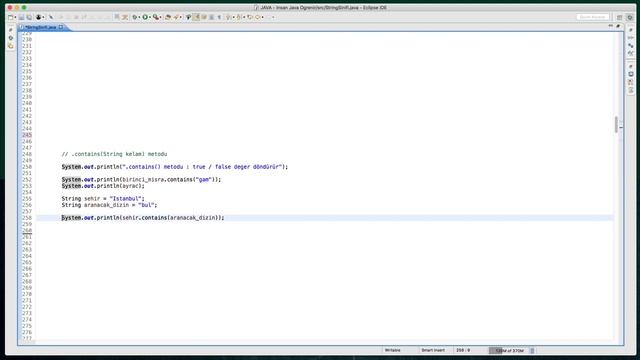Viewport: 640px width, 360px height.
Task: Click the Run External Tools icon
Action: click(156, 17)
